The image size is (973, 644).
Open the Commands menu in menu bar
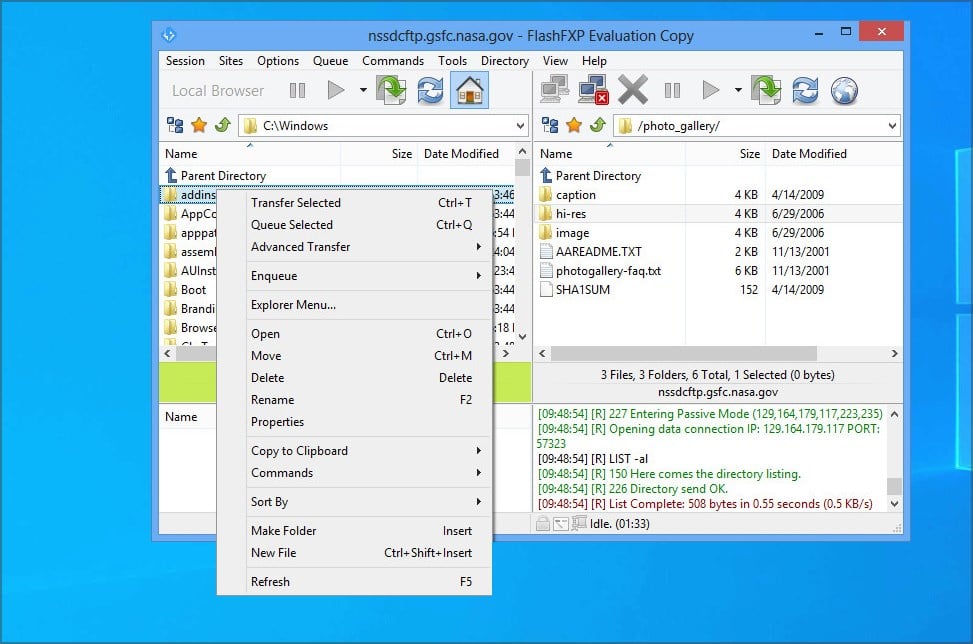click(393, 61)
